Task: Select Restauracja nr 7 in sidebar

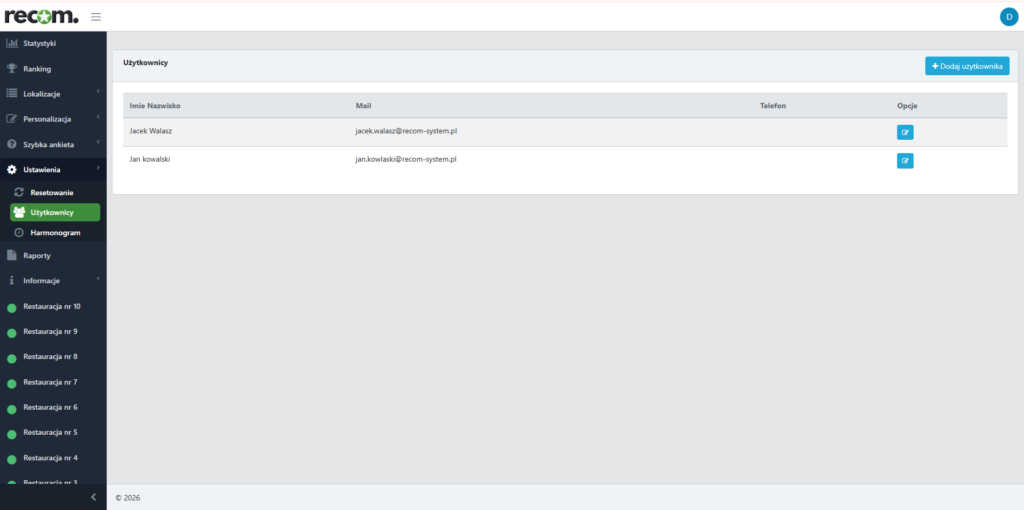Action: coord(50,382)
